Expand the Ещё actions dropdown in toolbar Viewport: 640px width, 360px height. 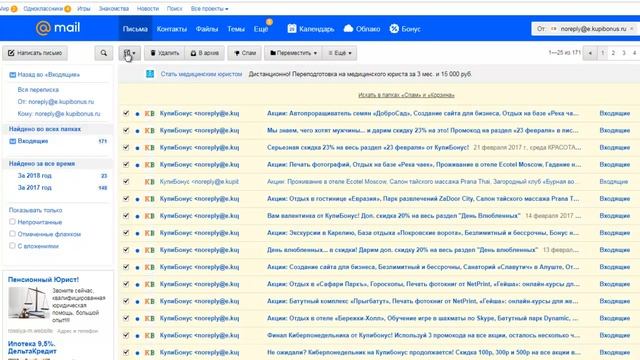click(x=340, y=53)
